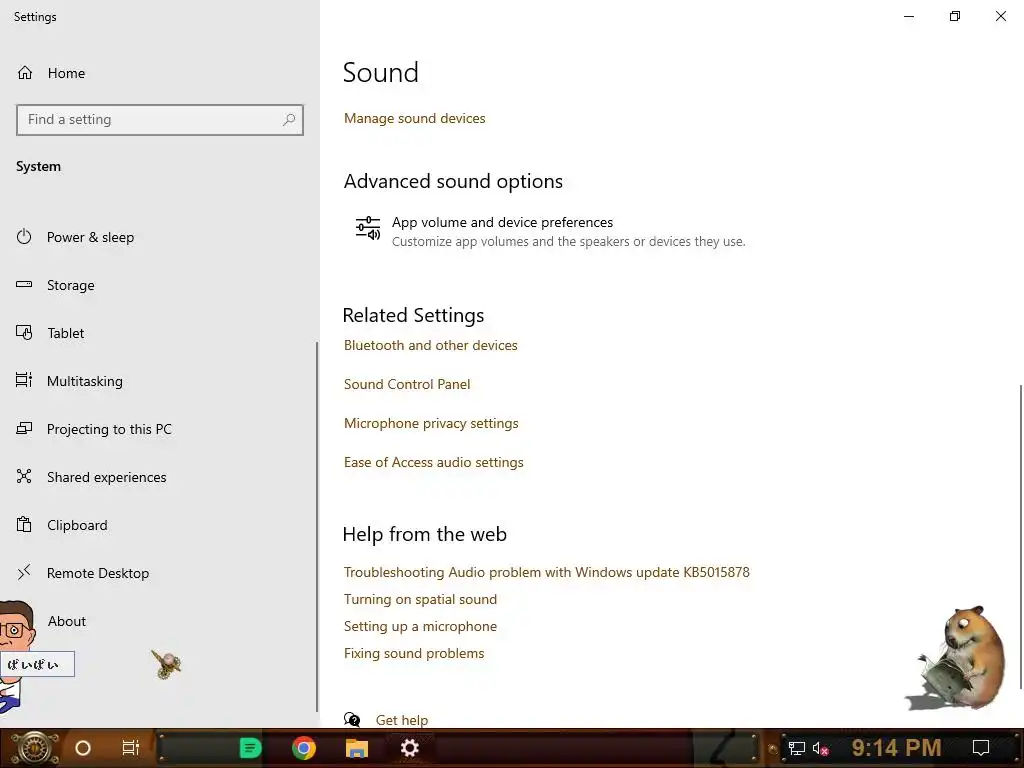Click the search magnifier in Find a setting

pyautogui.click(x=289, y=120)
